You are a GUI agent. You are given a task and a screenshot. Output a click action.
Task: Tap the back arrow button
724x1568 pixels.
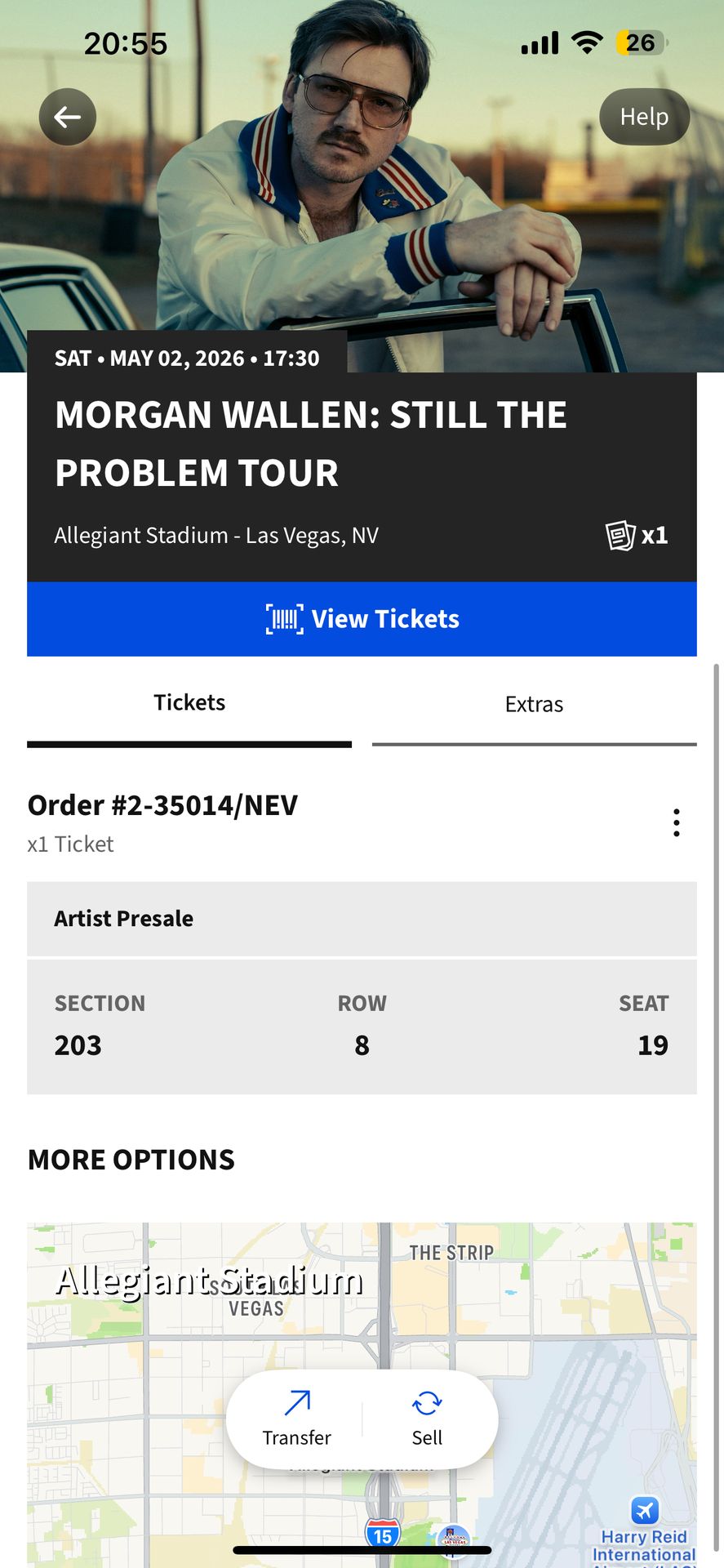point(68,117)
